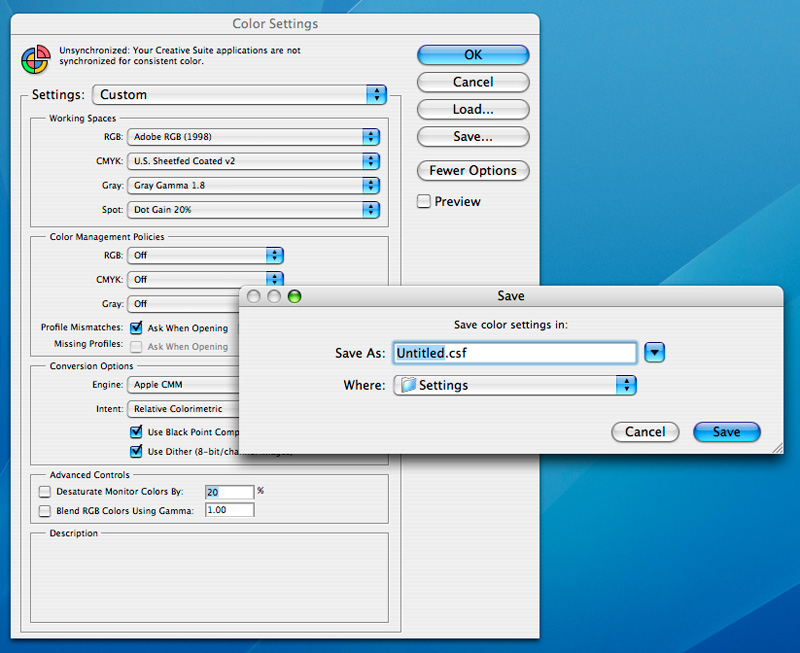Screen dimensions: 800x653
Task: Click Cancel in the Save dialog
Action: [x=645, y=432]
